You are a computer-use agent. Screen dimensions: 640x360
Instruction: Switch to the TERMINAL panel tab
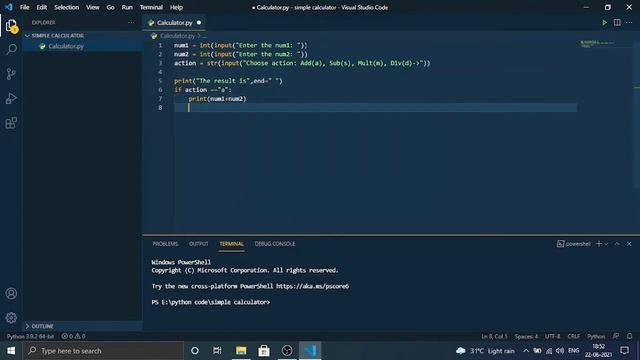[231, 244]
